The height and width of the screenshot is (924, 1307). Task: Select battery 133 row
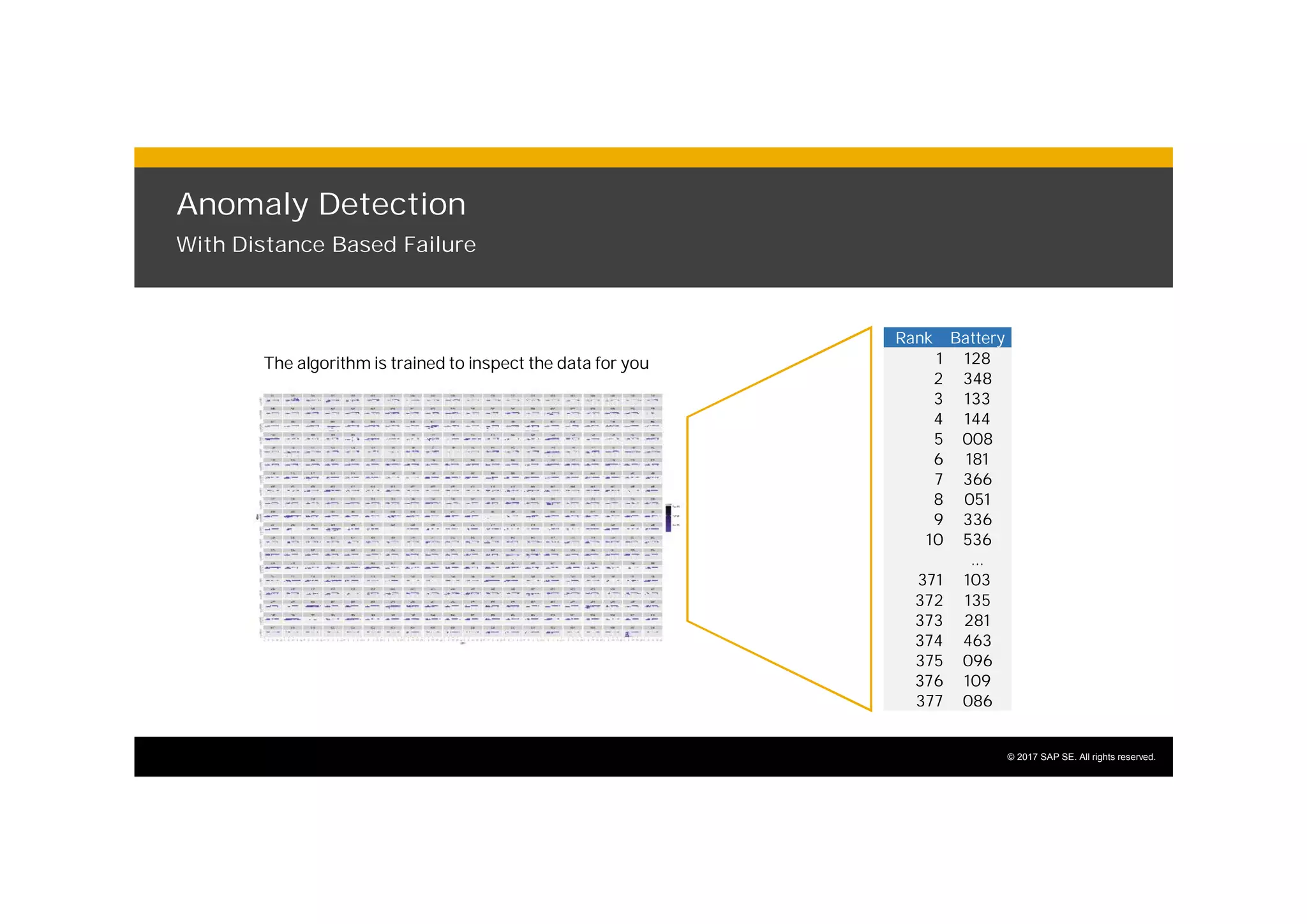[976, 399]
